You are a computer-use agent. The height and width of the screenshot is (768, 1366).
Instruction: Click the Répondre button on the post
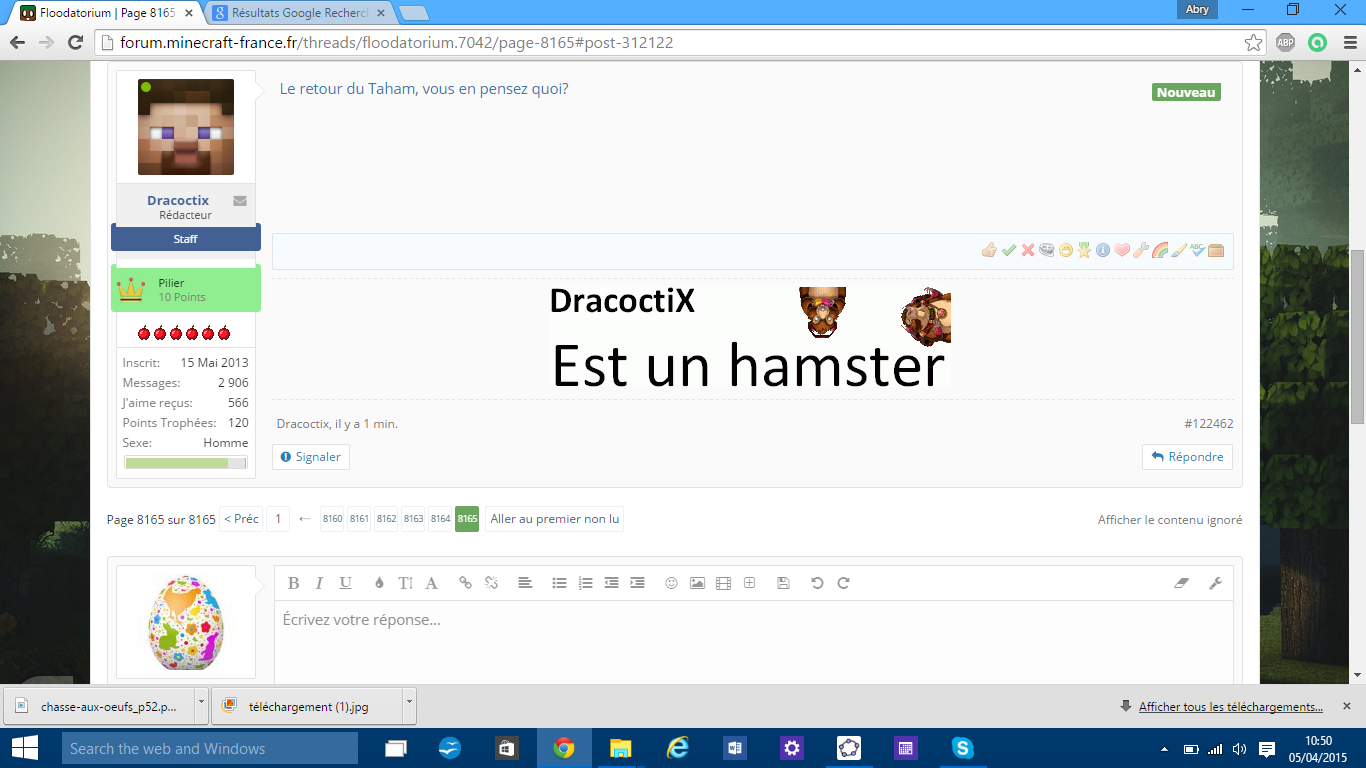point(1187,457)
